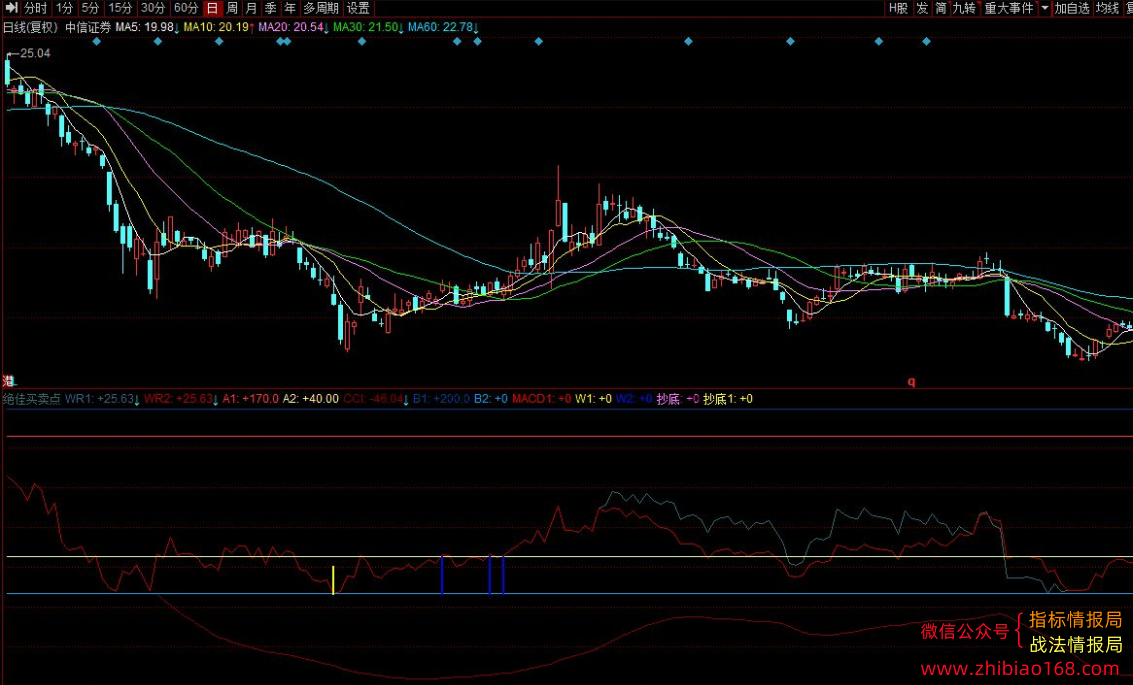Click the last blue diamond event marker
This screenshot has height=685, width=1133.
pos(926,41)
